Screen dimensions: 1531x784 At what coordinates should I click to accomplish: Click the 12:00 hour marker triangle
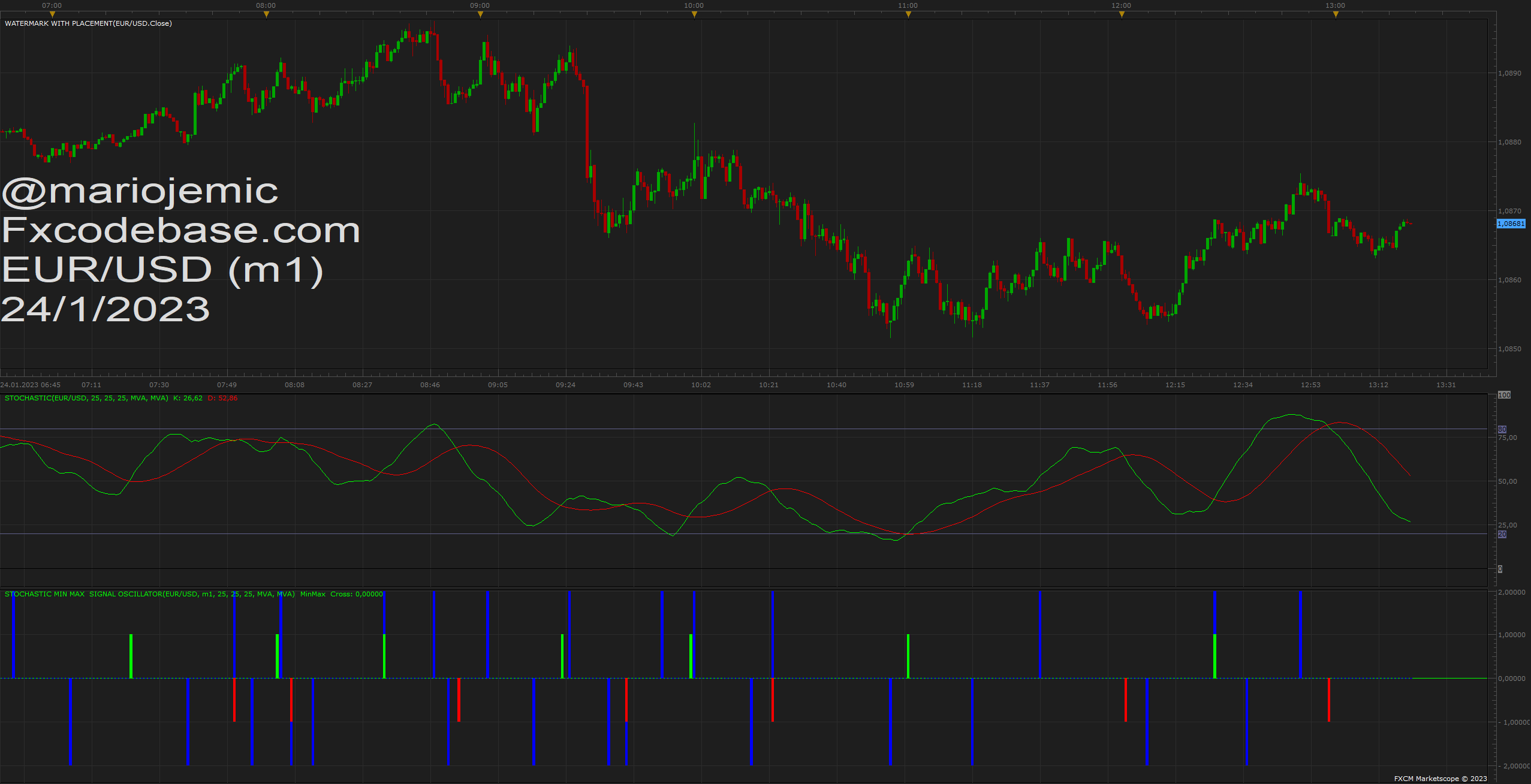1122,14
